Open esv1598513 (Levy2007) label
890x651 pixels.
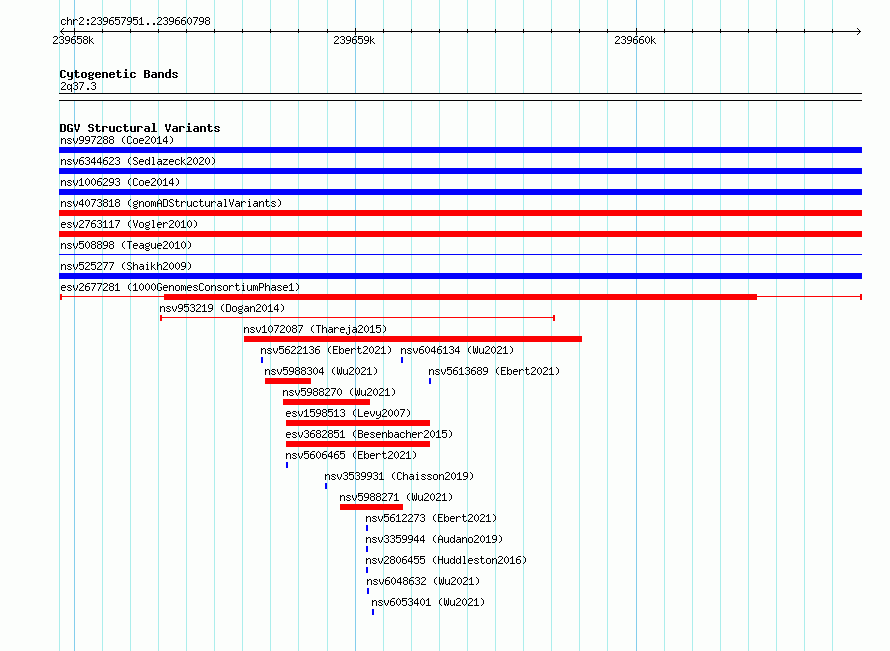click(x=348, y=413)
